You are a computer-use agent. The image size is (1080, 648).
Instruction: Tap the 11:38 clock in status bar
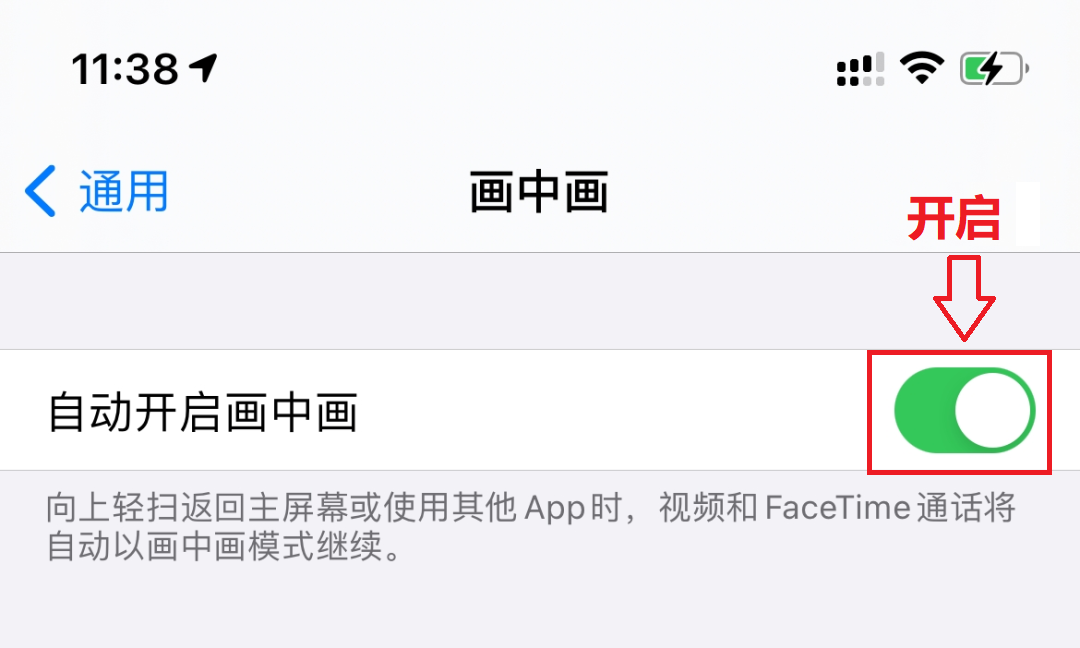tap(125, 70)
